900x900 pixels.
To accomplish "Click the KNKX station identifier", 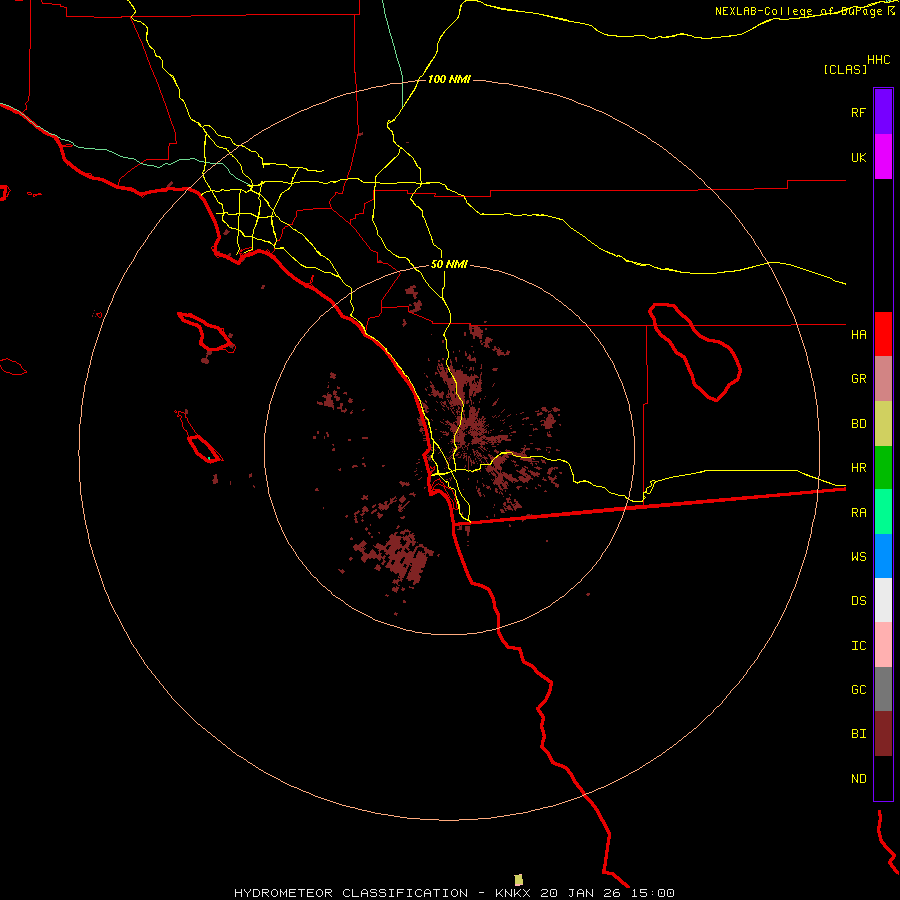I will (513, 893).
